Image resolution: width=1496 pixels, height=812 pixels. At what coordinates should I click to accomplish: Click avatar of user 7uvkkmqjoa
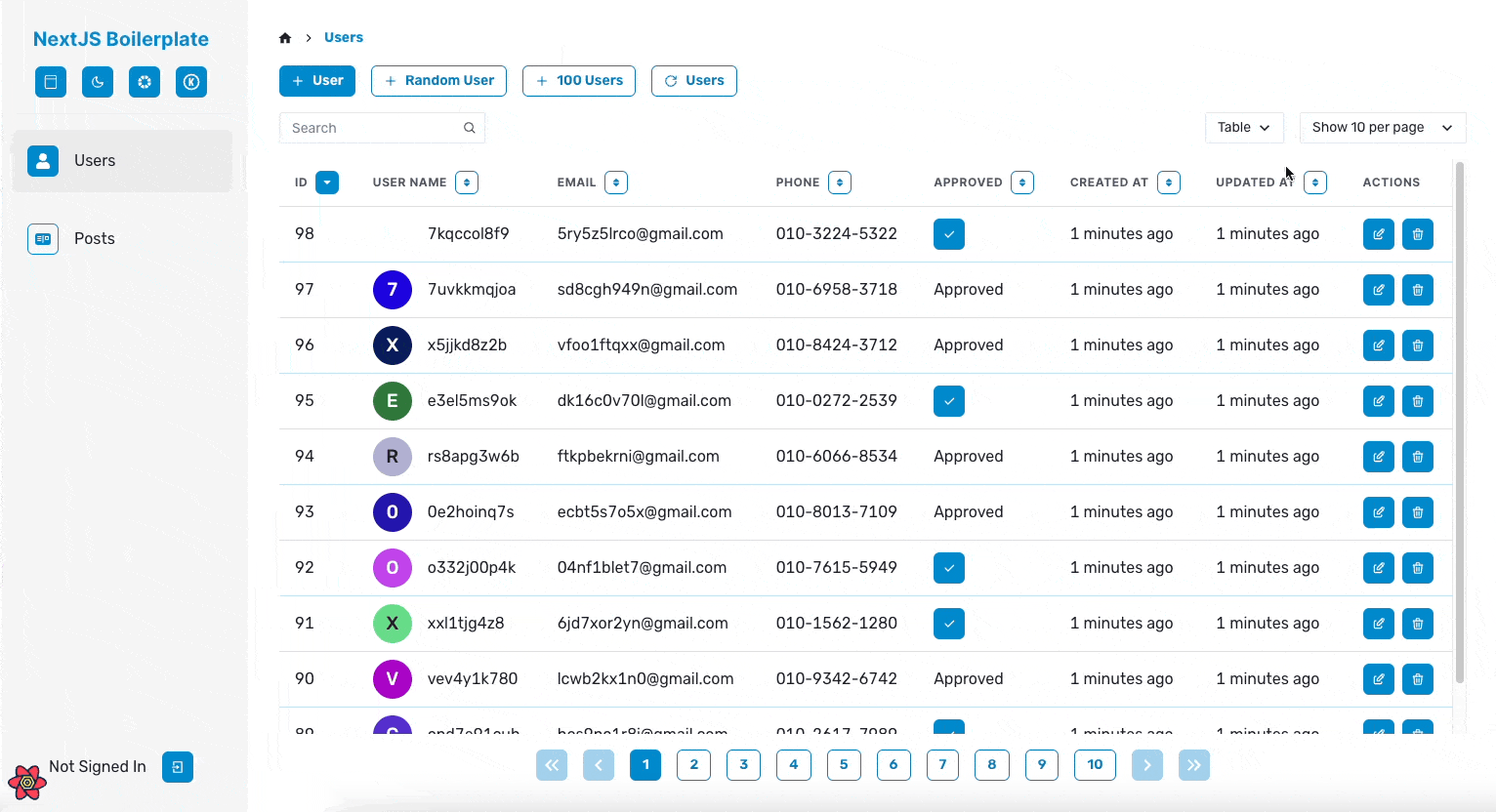393,290
